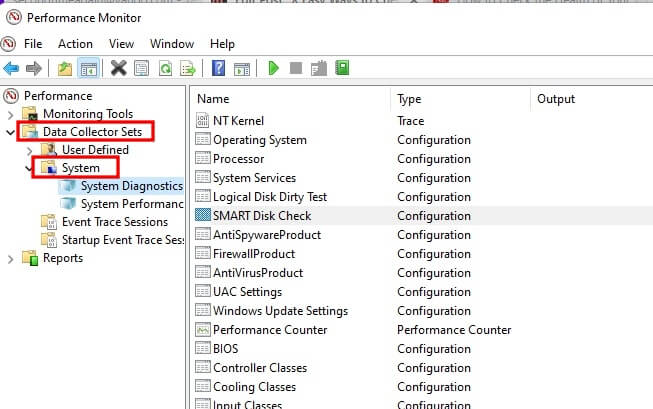653x409 pixels.
Task: Start the Data Collector Set green play icon
Action: (273, 68)
